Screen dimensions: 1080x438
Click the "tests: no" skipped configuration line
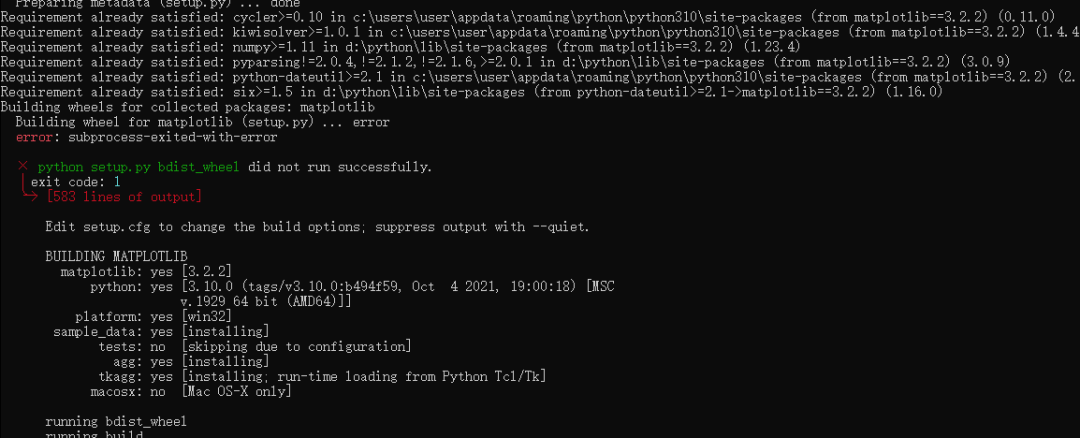point(255,346)
